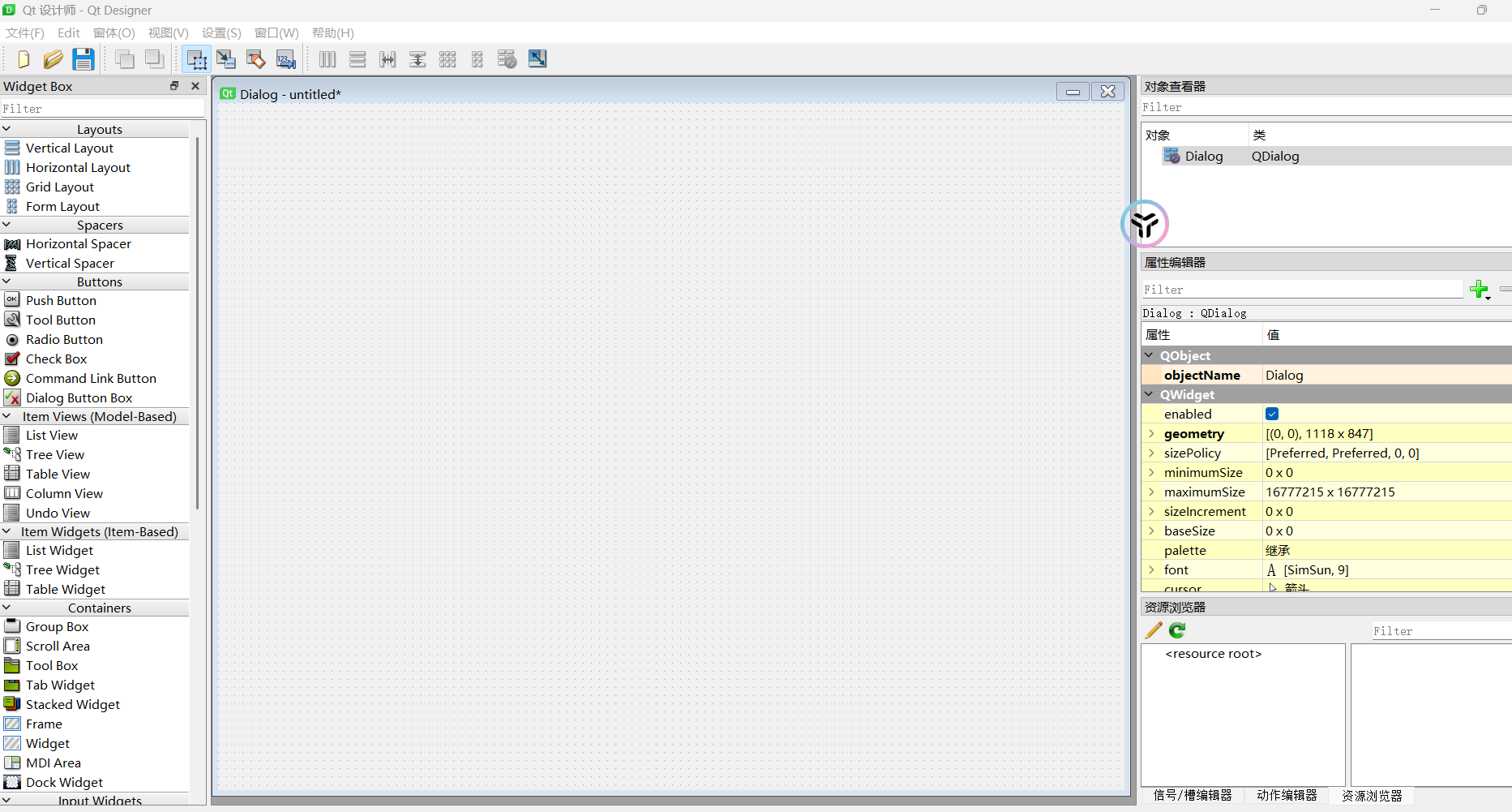Open the 文件(F) menu

[x=25, y=33]
